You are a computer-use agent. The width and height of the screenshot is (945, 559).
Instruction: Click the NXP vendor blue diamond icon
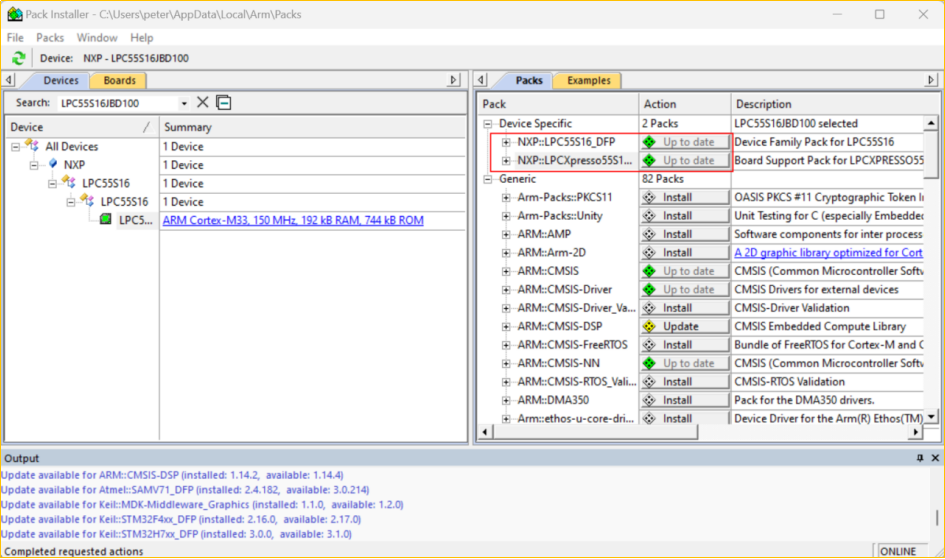53,165
